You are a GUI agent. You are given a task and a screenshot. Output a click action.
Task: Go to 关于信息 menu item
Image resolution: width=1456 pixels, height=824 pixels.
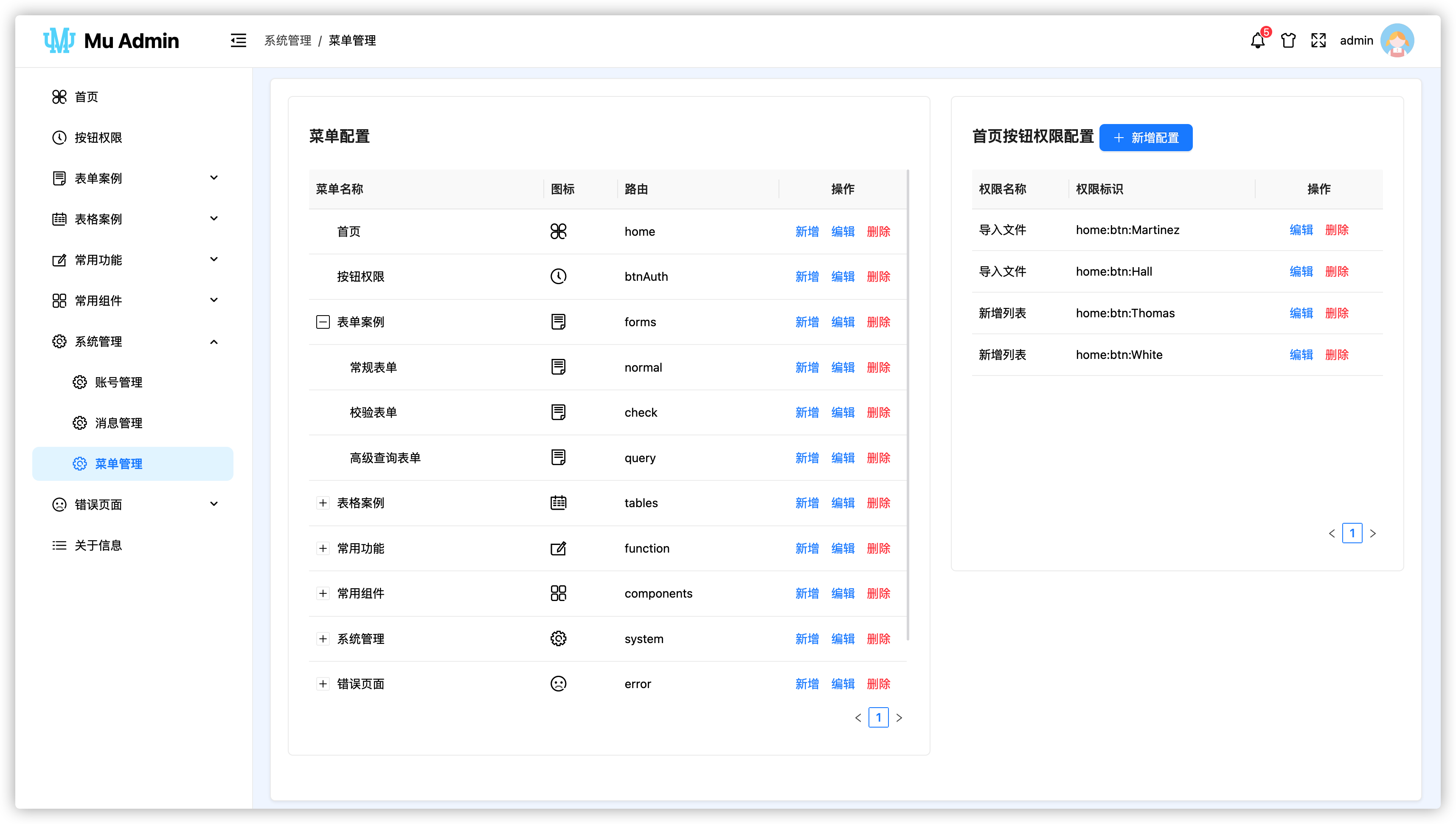tap(98, 545)
